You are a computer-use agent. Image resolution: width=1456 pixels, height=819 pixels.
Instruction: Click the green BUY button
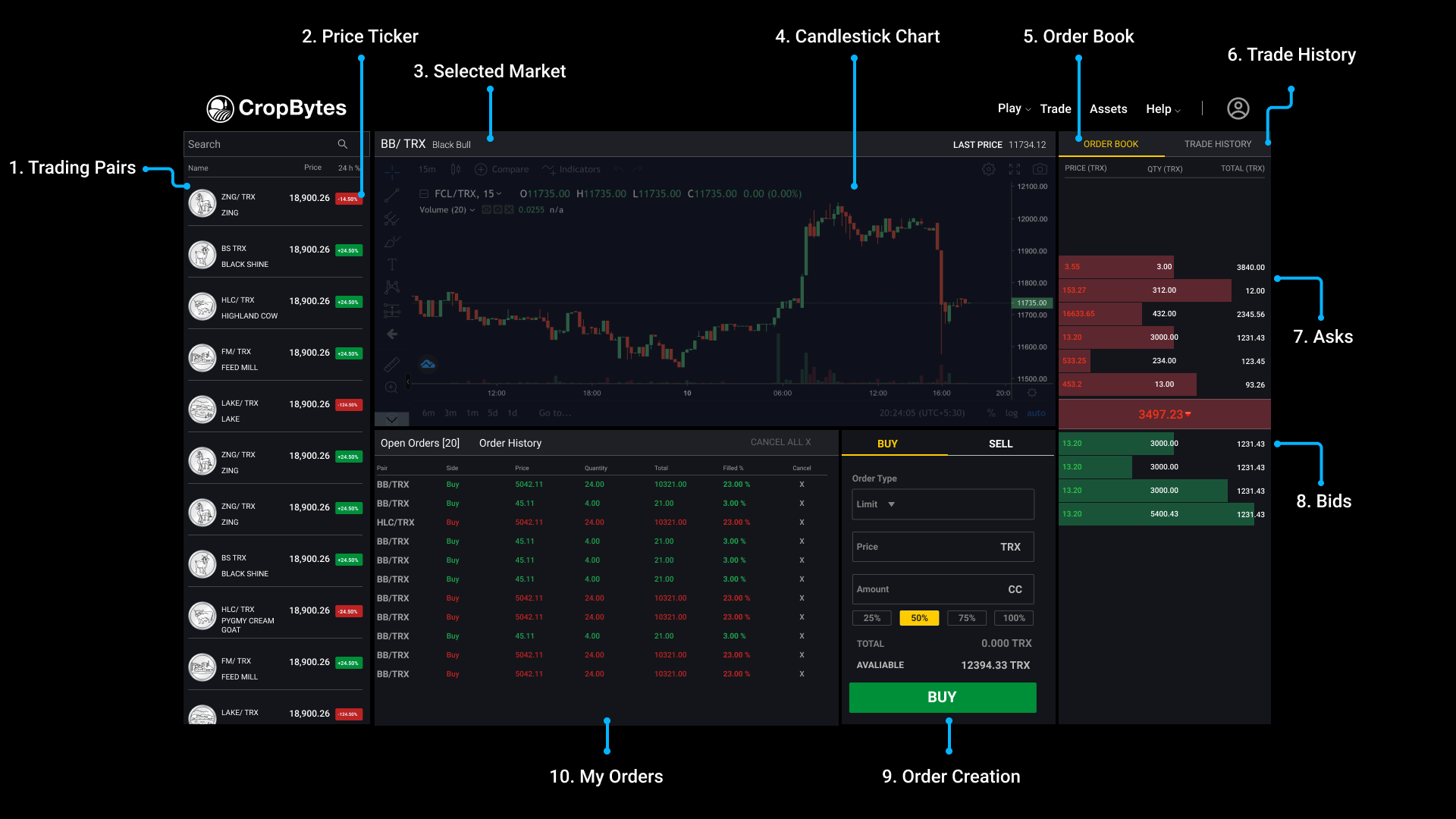pyautogui.click(x=943, y=697)
